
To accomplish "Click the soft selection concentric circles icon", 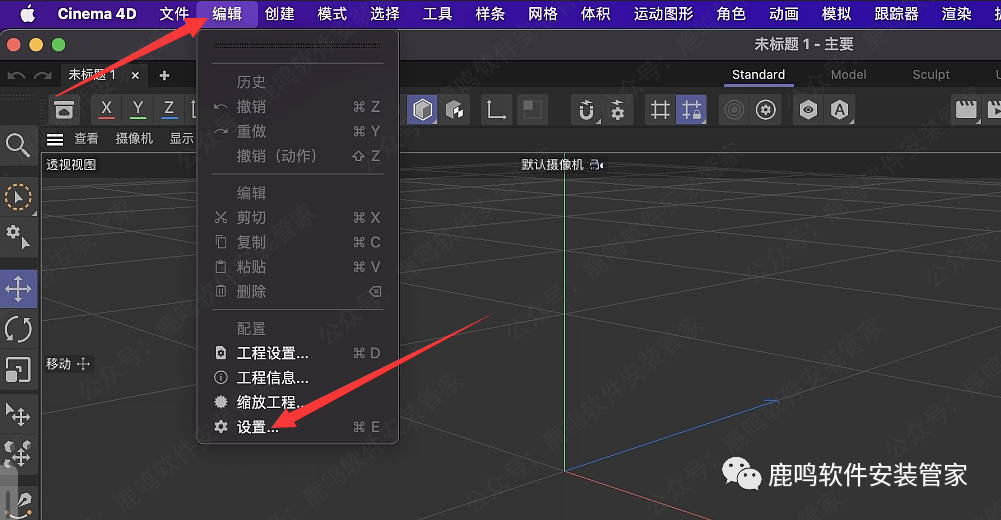I will (x=734, y=110).
